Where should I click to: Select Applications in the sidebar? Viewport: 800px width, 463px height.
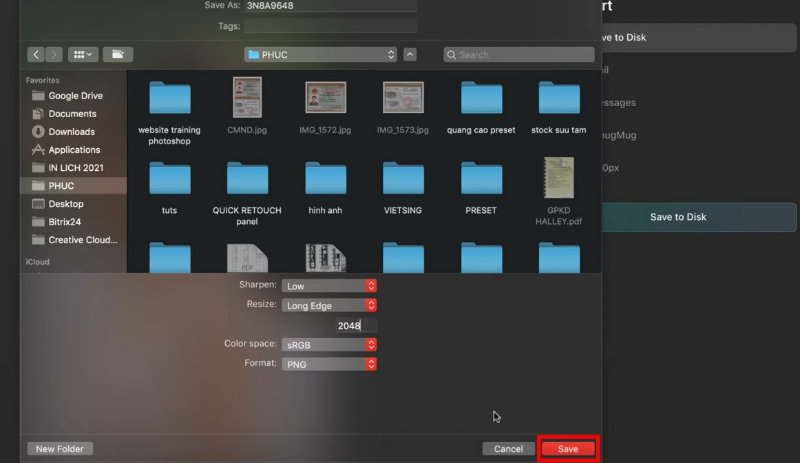point(73,150)
